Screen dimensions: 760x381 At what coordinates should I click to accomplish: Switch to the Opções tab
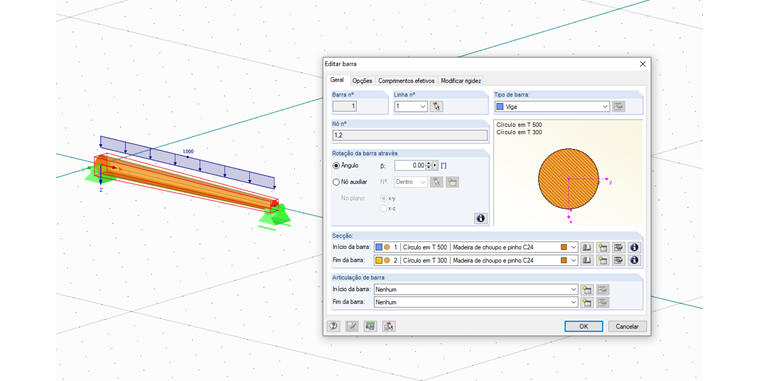362,81
